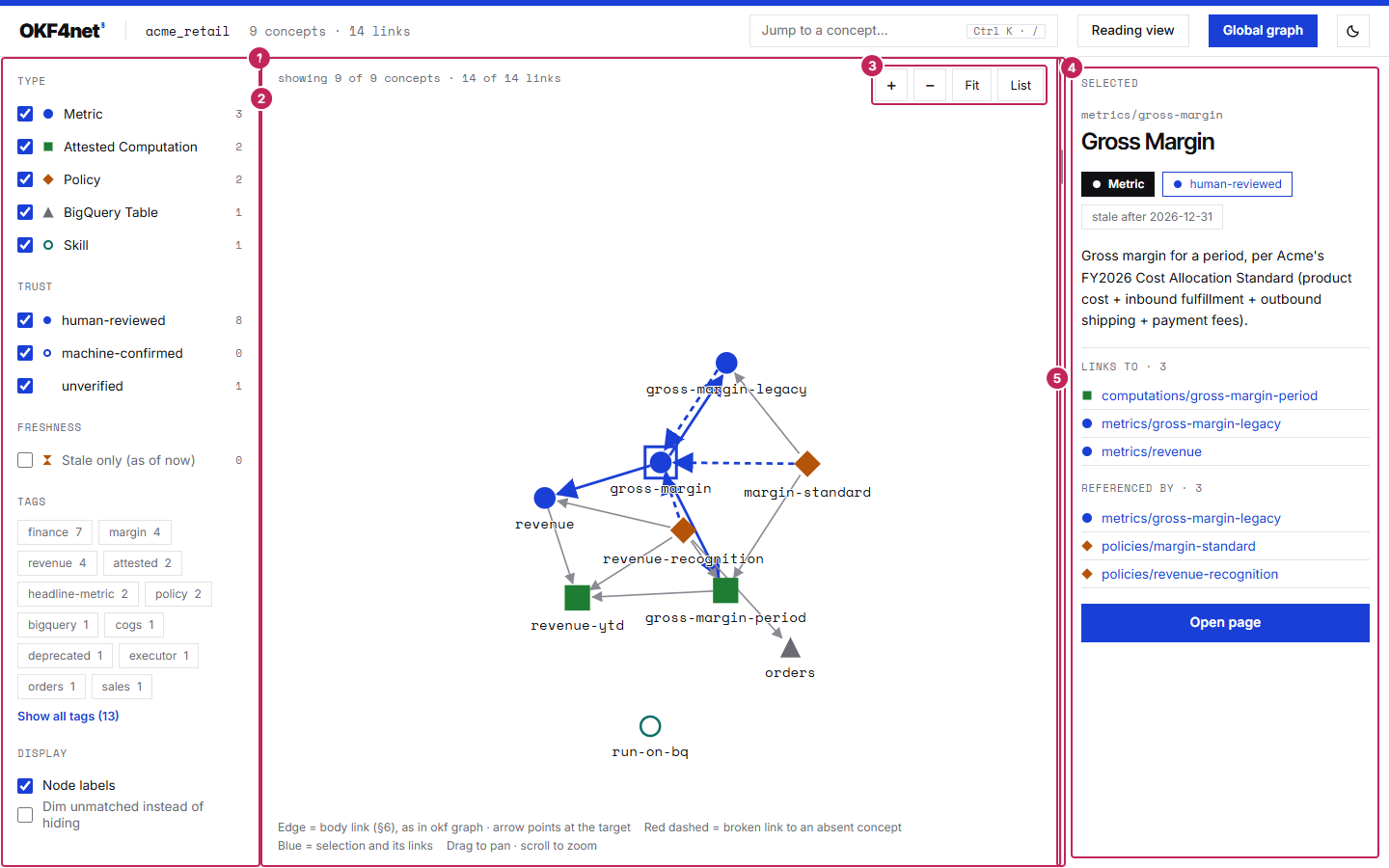Toggle the Policy type checkbox
The height and width of the screenshot is (868, 1389).
point(25,179)
